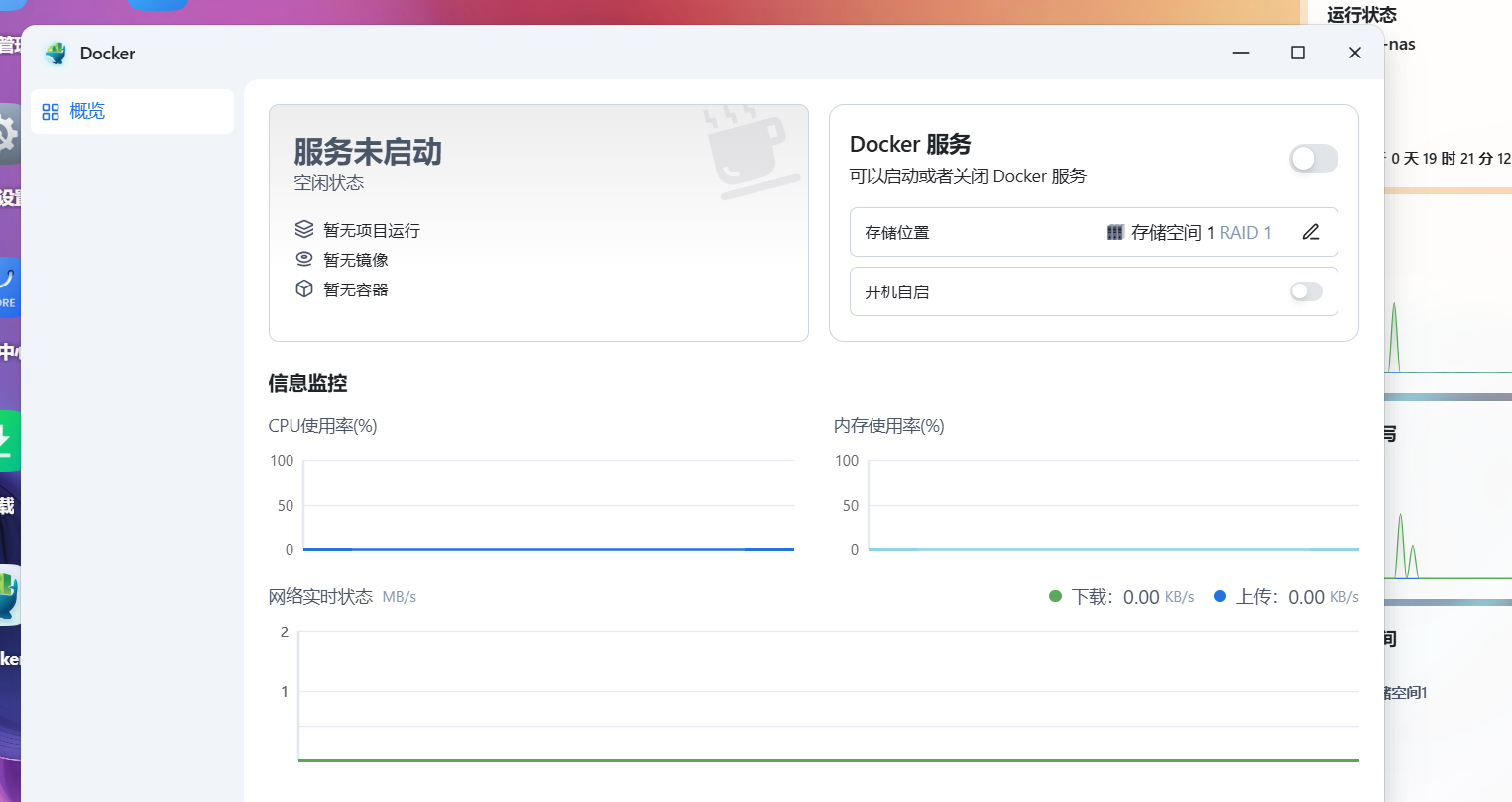The image size is (1512, 802).
Task: Click the 存储空间 1 volume icon
Action: [1115, 233]
